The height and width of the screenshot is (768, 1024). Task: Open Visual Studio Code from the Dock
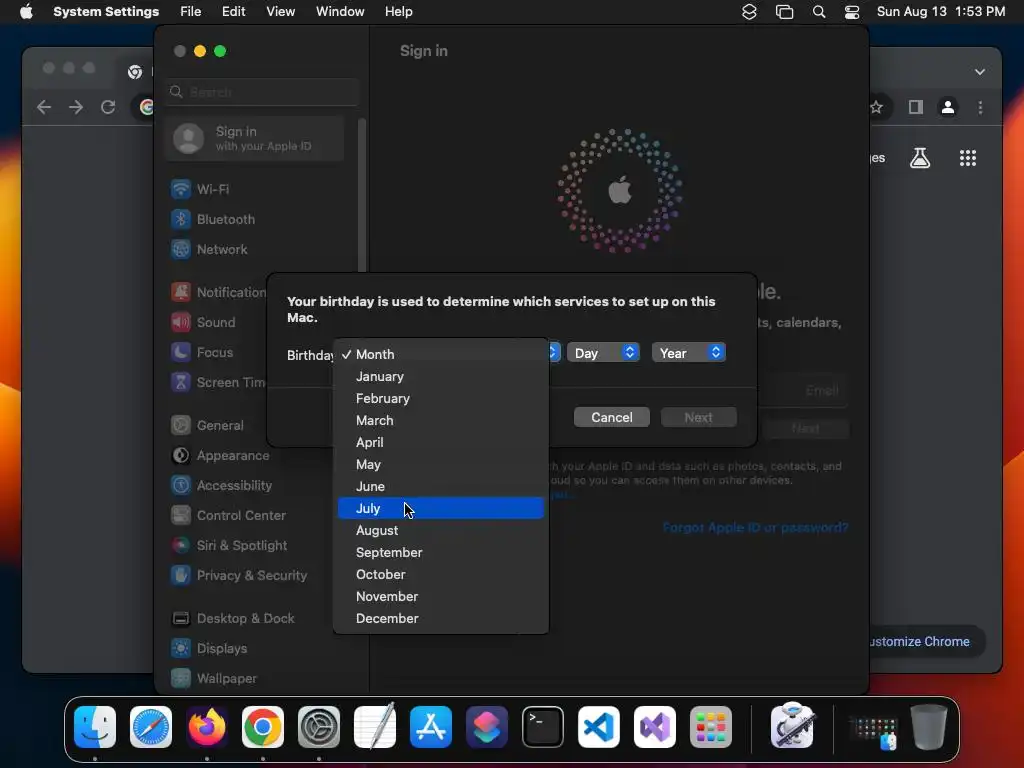coord(599,726)
